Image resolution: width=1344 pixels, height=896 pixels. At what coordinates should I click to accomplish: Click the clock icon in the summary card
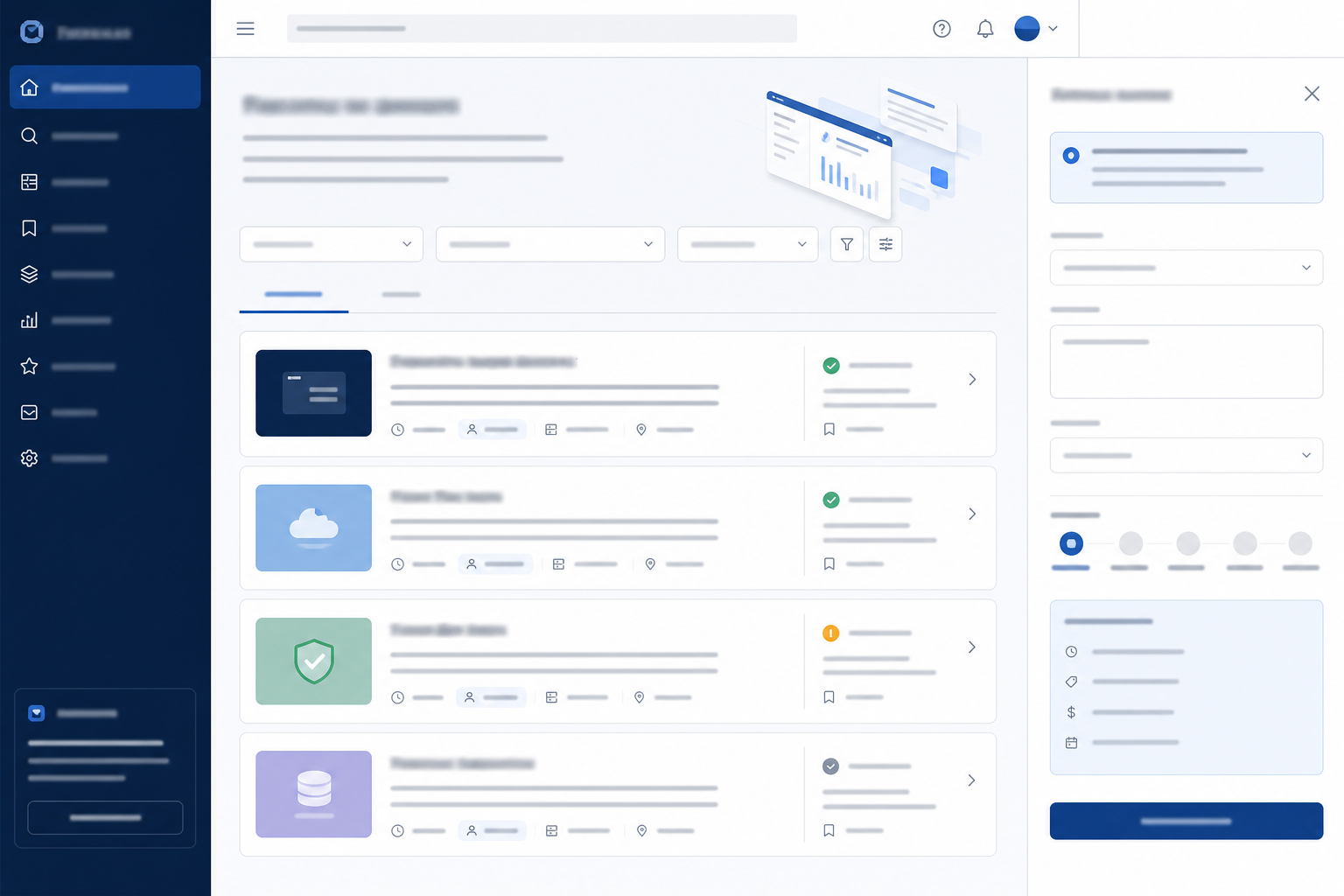click(1071, 652)
